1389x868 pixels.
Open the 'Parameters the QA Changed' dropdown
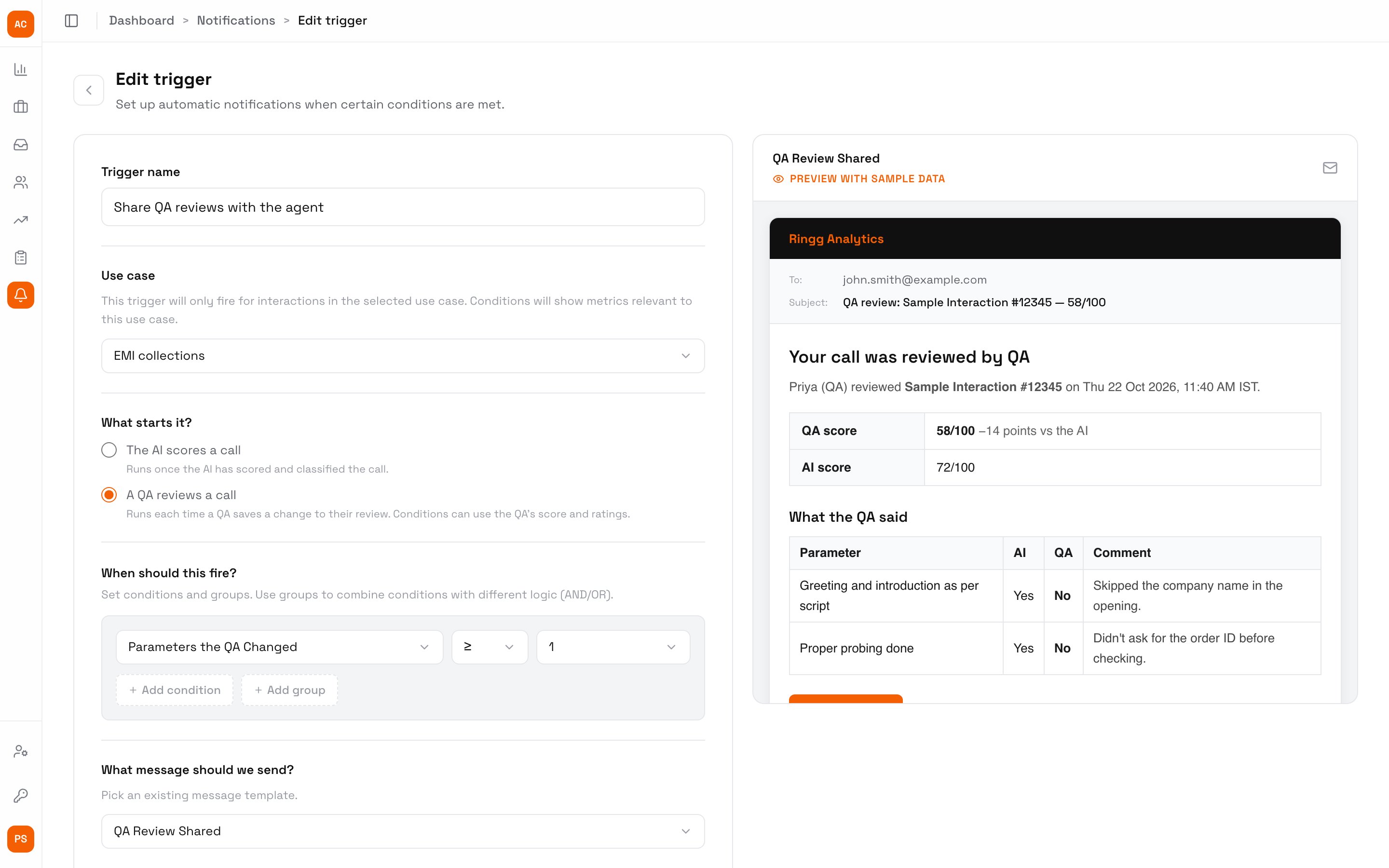[280, 647]
